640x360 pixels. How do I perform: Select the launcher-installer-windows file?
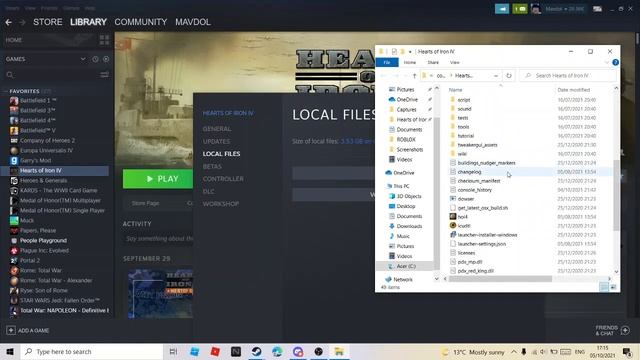pos(483,235)
